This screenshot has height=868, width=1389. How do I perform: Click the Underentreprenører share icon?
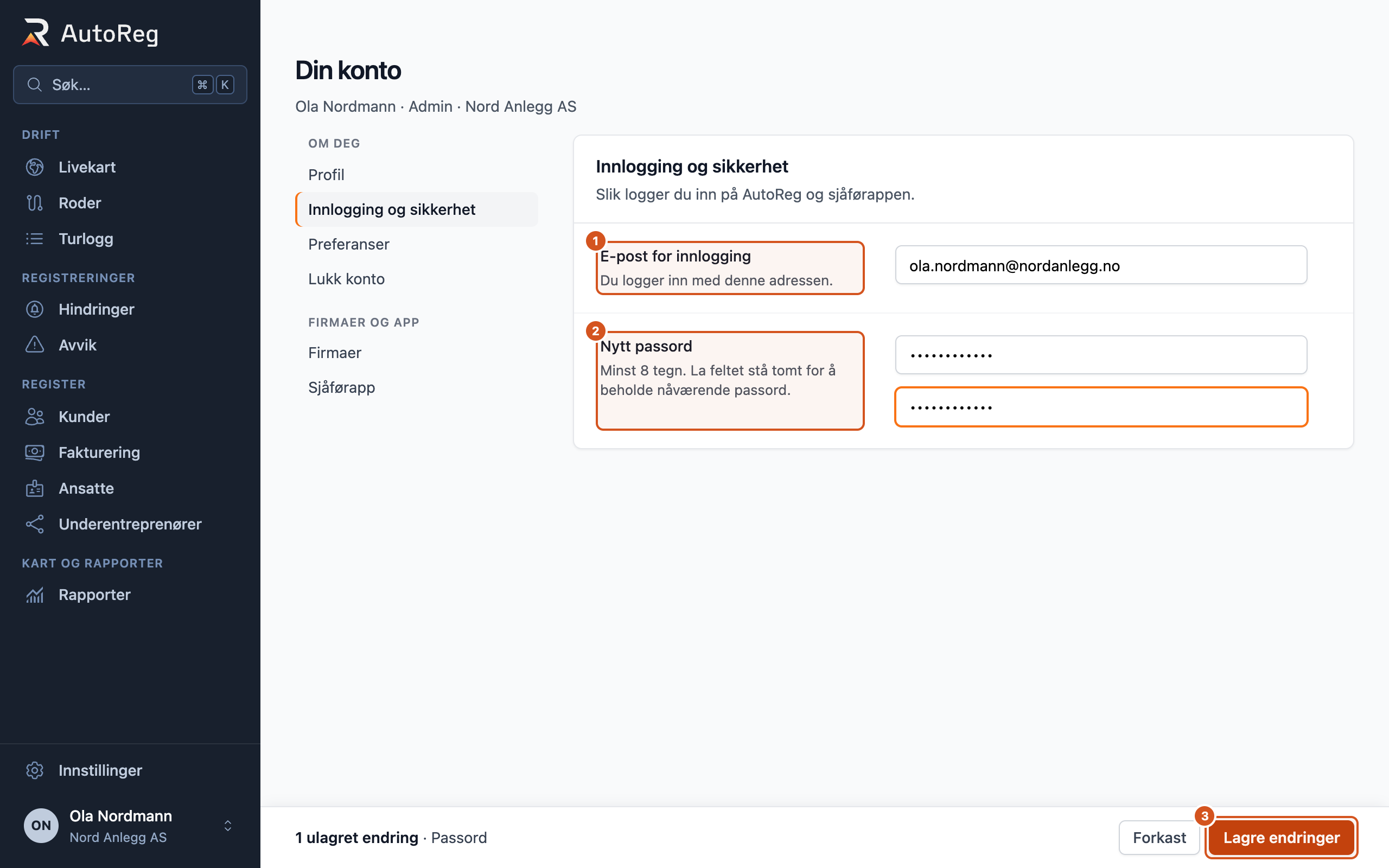(x=34, y=524)
